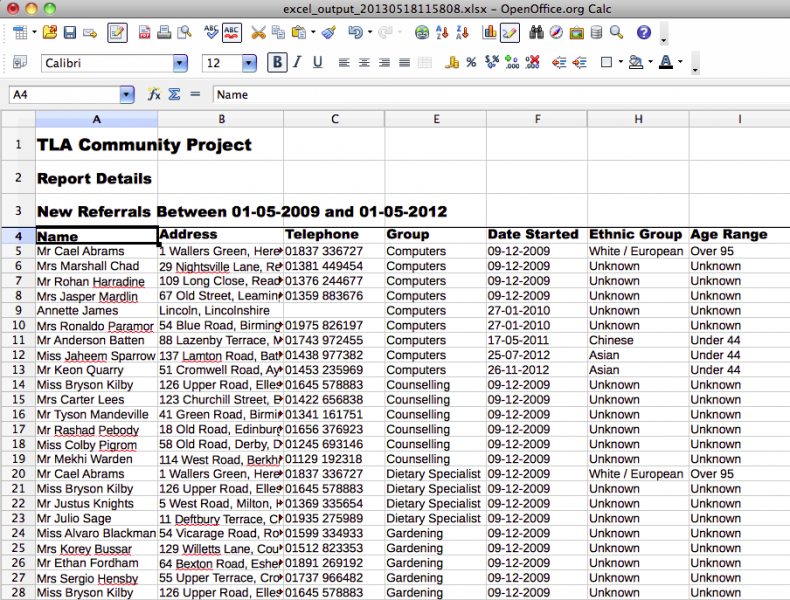Viewport: 790px width, 600px height.
Task: Apply the current font color
Action: pyautogui.click(x=666, y=62)
